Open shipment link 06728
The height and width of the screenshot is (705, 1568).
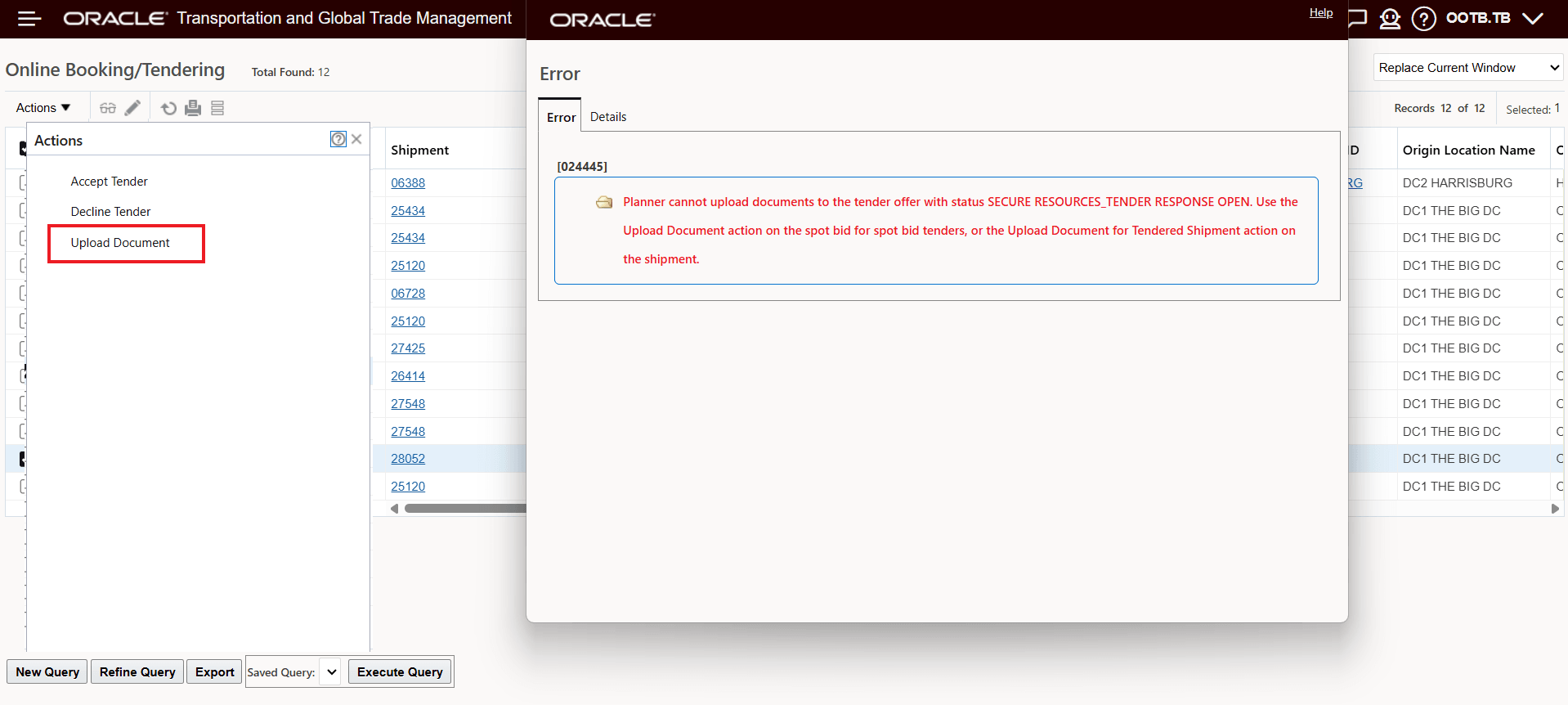pyautogui.click(x=408, y=294)
